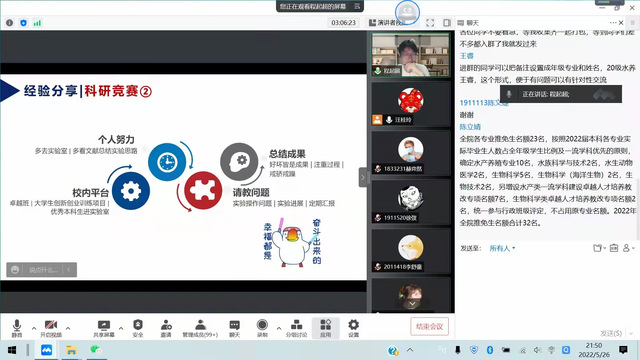This screenshot has height=360, width=640.
Task: Click the fullscreen icon in top bar
Action: 430,23
